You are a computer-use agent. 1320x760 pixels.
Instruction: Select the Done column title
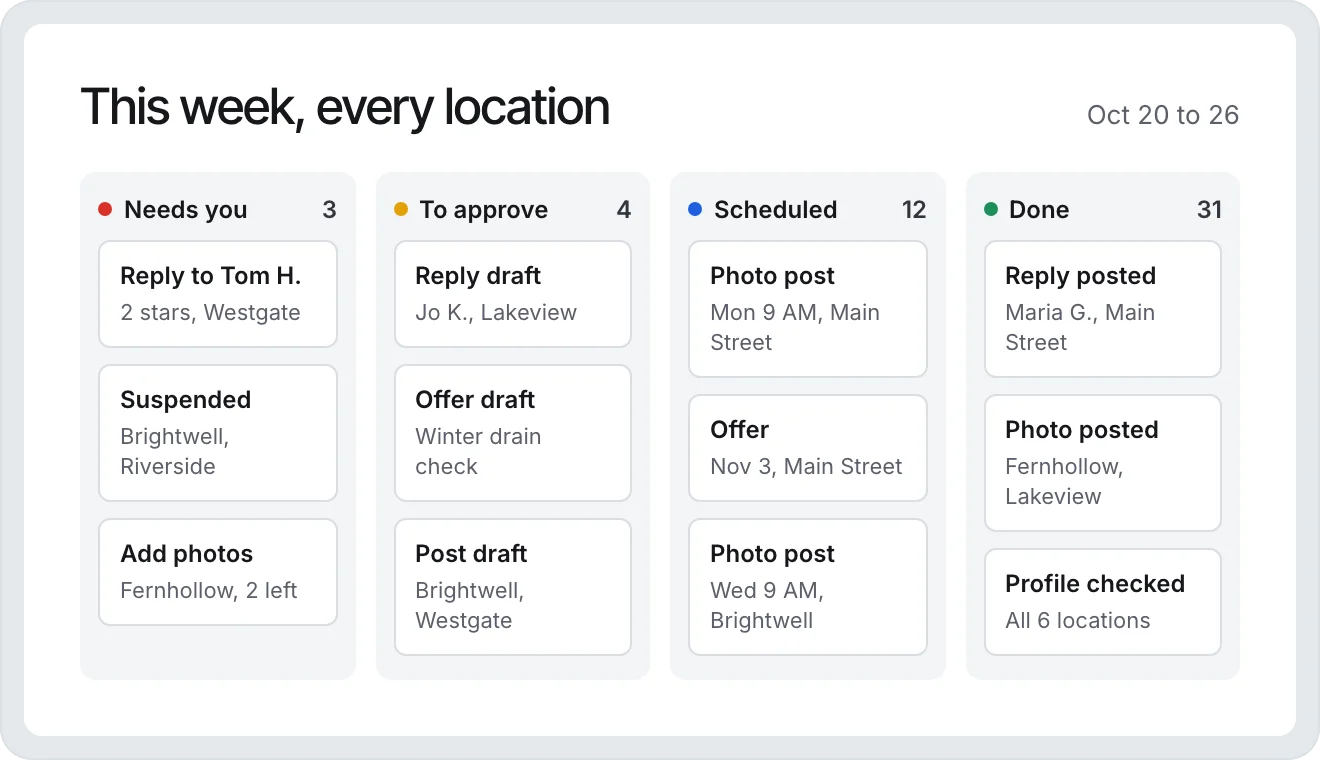pos(1039,210)
